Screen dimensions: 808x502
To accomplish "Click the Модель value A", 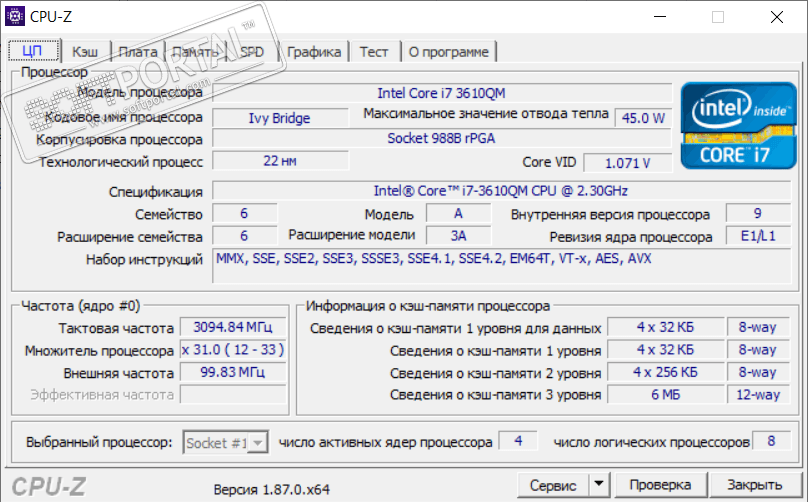I will click(458, 213).
